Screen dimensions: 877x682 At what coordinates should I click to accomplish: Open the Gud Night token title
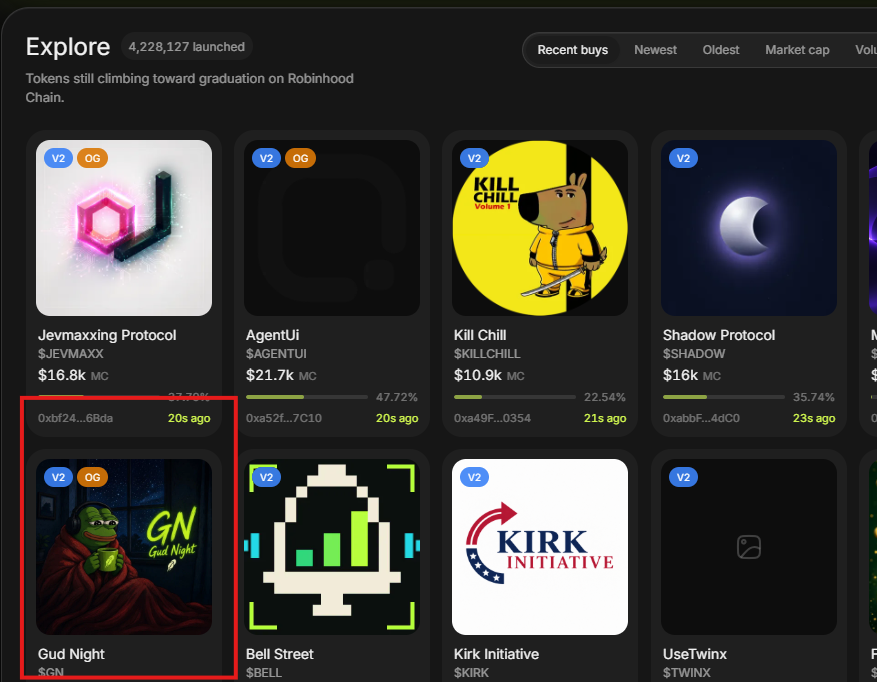point(71,654)
